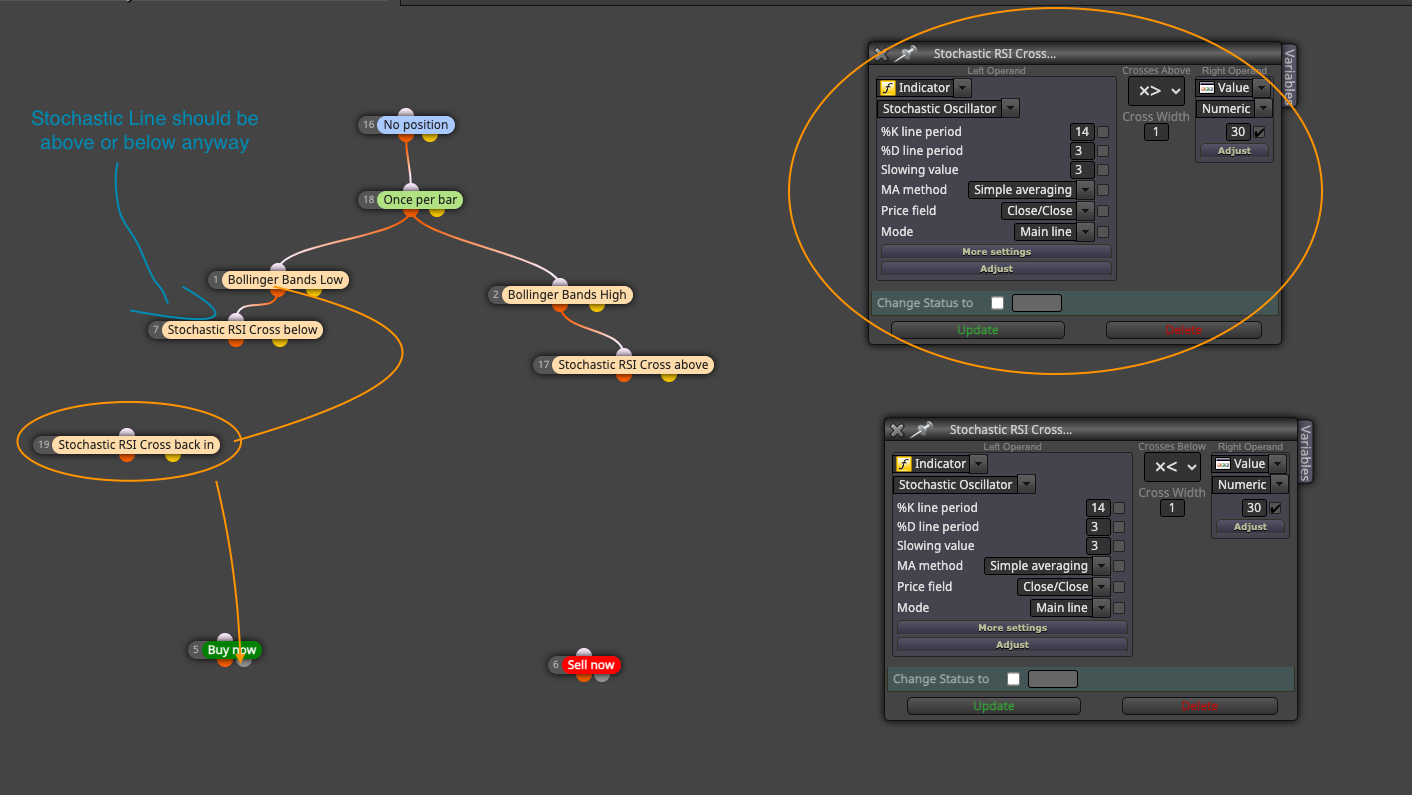Click the Indicator function icon in Crosses Below panel

903,464
